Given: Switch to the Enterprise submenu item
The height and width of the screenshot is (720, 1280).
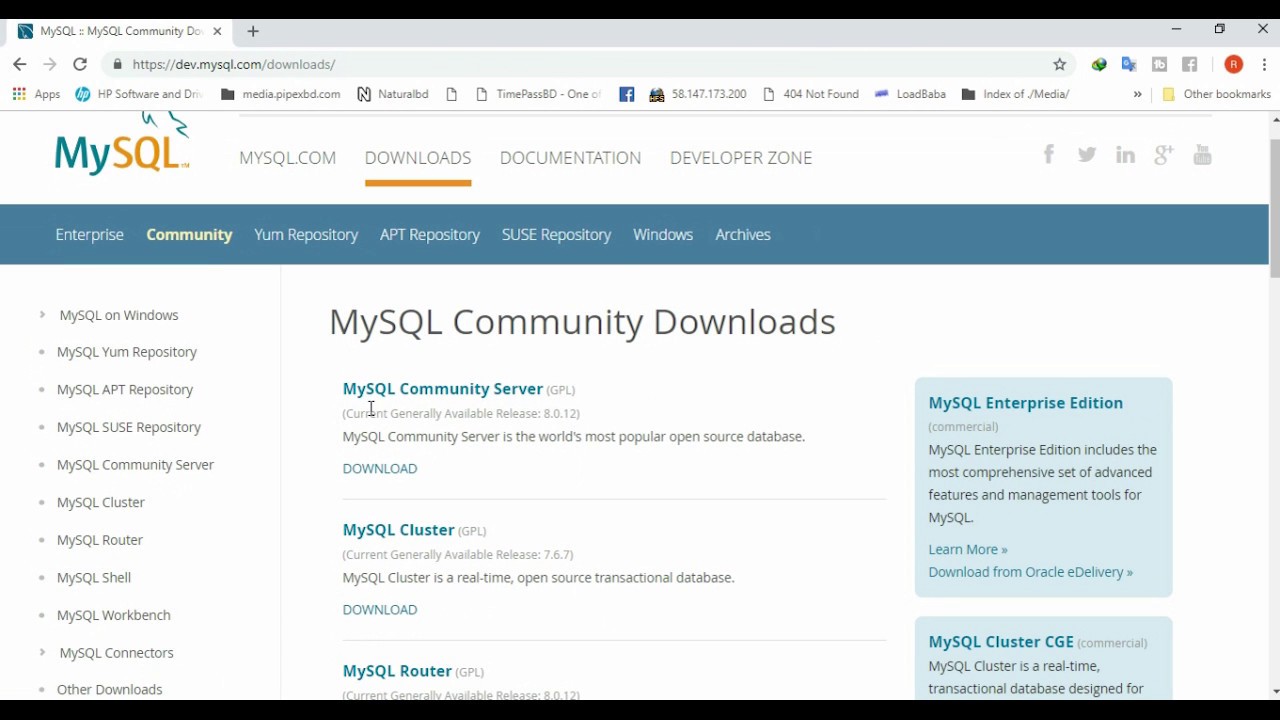Looking at the screenshot, I should [90, 235].
